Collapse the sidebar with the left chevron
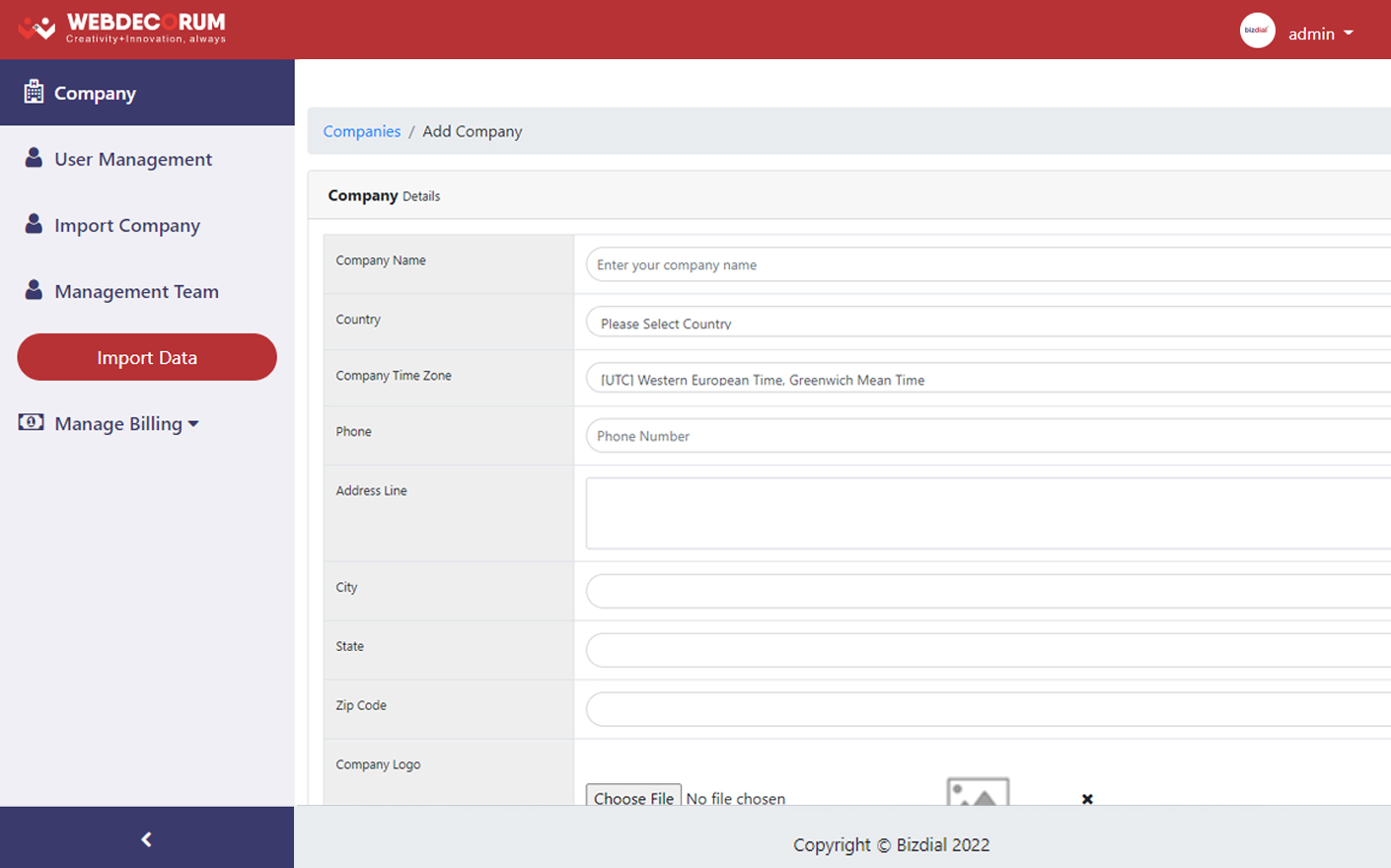Screen dimensions: 1391x868 coord(146,839)
